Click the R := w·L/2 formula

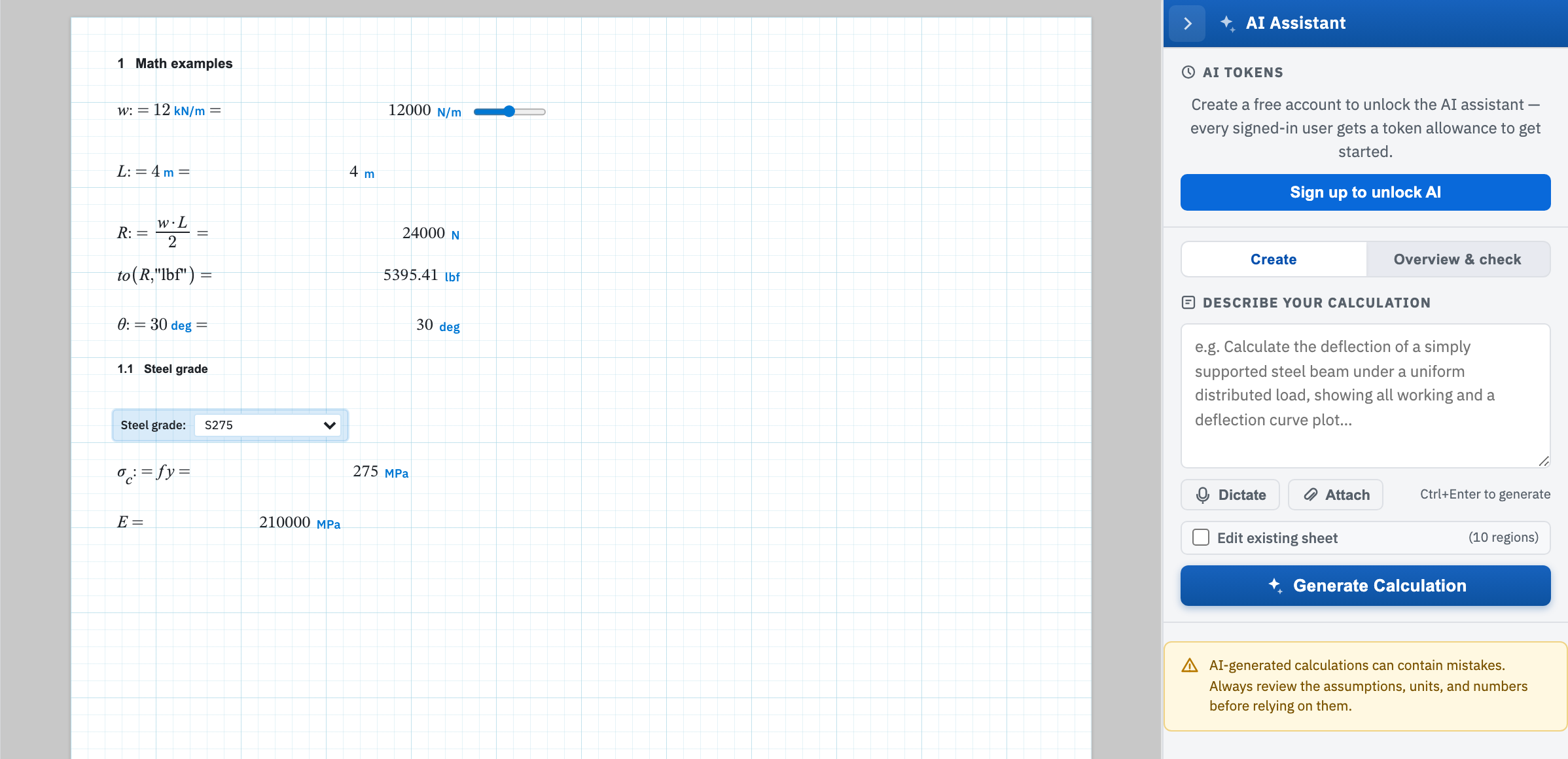click(x=162, y=232)
